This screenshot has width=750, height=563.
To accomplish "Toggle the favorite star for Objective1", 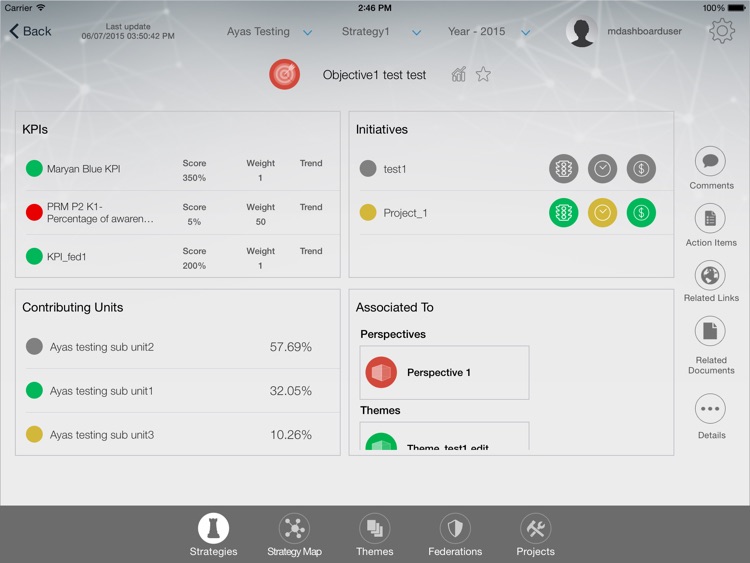I will (483, 74).
